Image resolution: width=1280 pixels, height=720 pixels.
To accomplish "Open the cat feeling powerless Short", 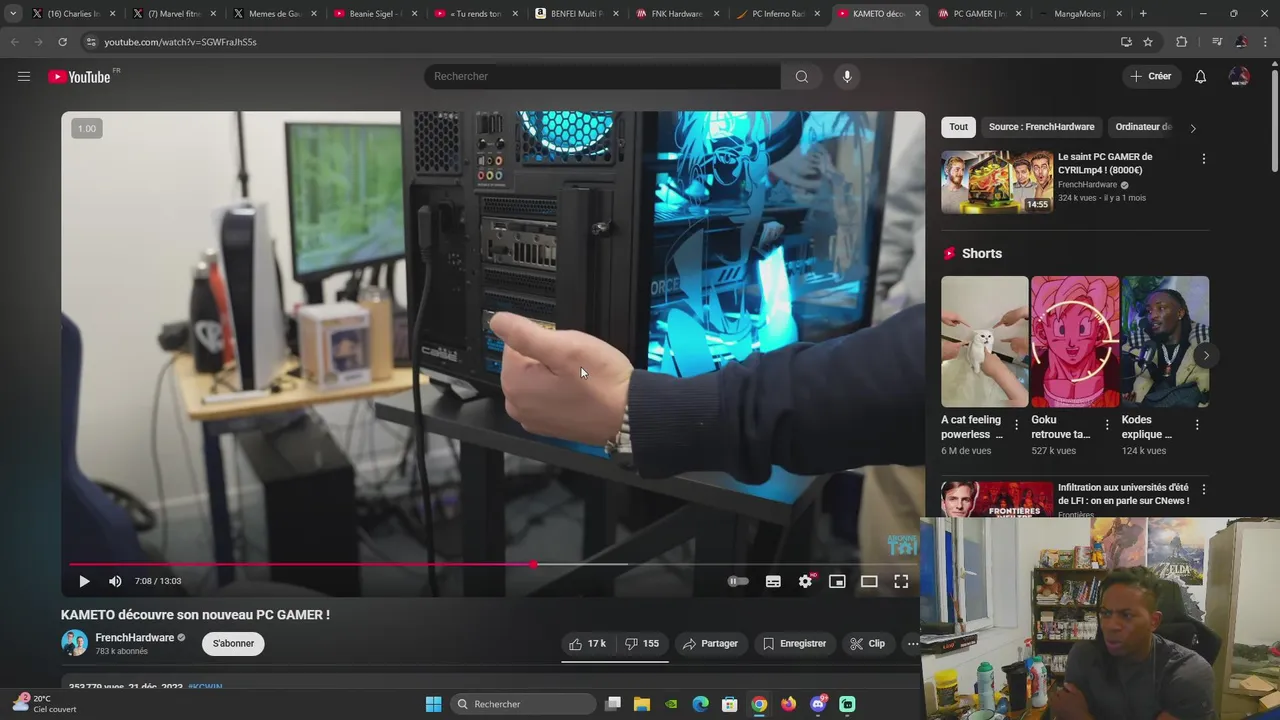I will pyautogui.click(x=984, y=341).
